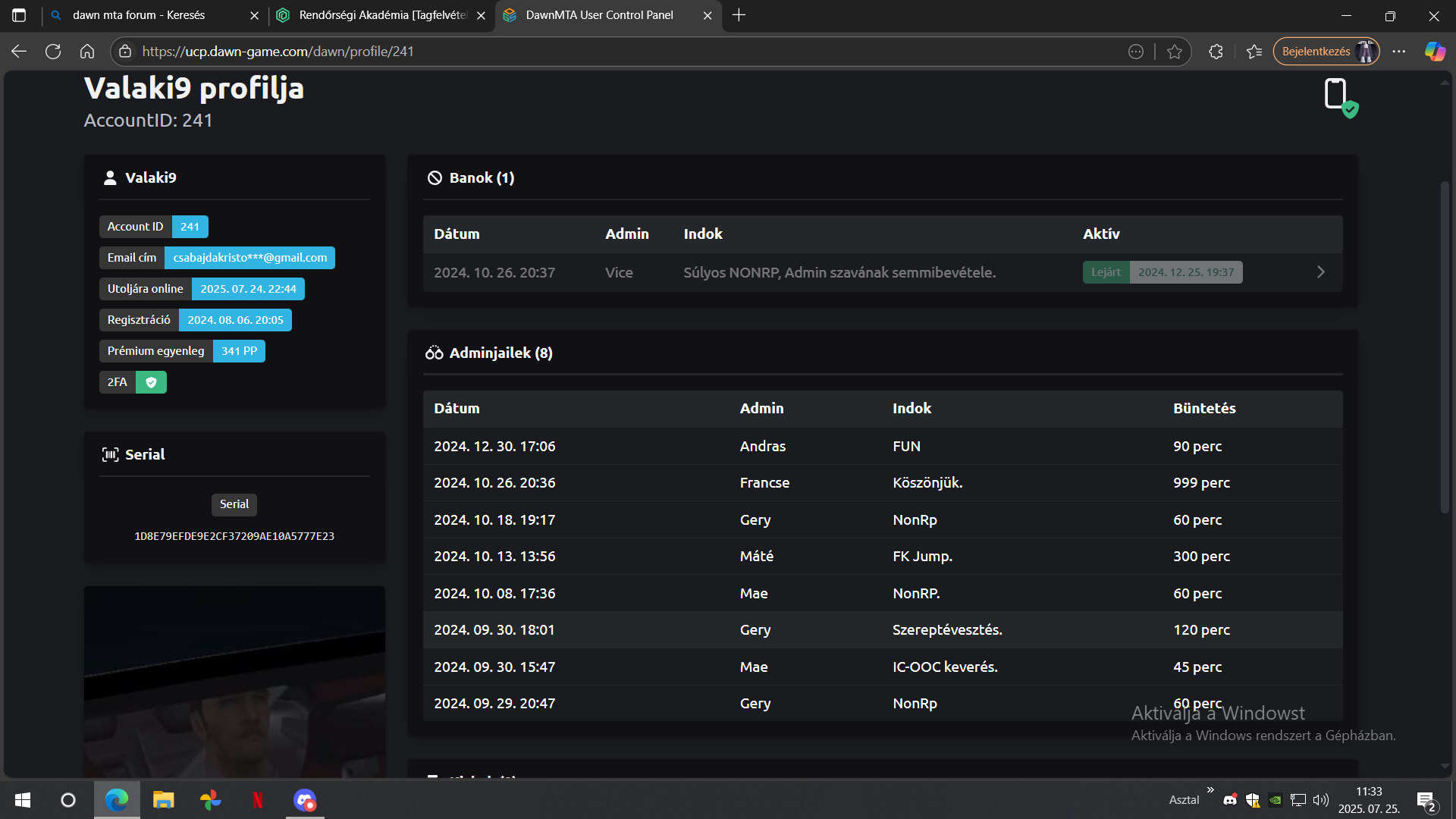The height and width of the screenshot is (819, 1456).
Task: Switch to dawn mta forum search tab
Action: [x=139, y=15]
